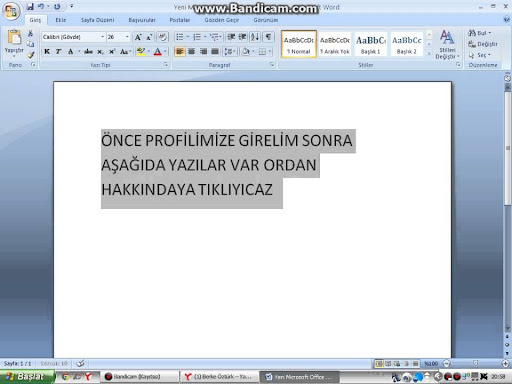Undo the last action
Viewport: 512px width, 384px height.
(x=41, y=6)
